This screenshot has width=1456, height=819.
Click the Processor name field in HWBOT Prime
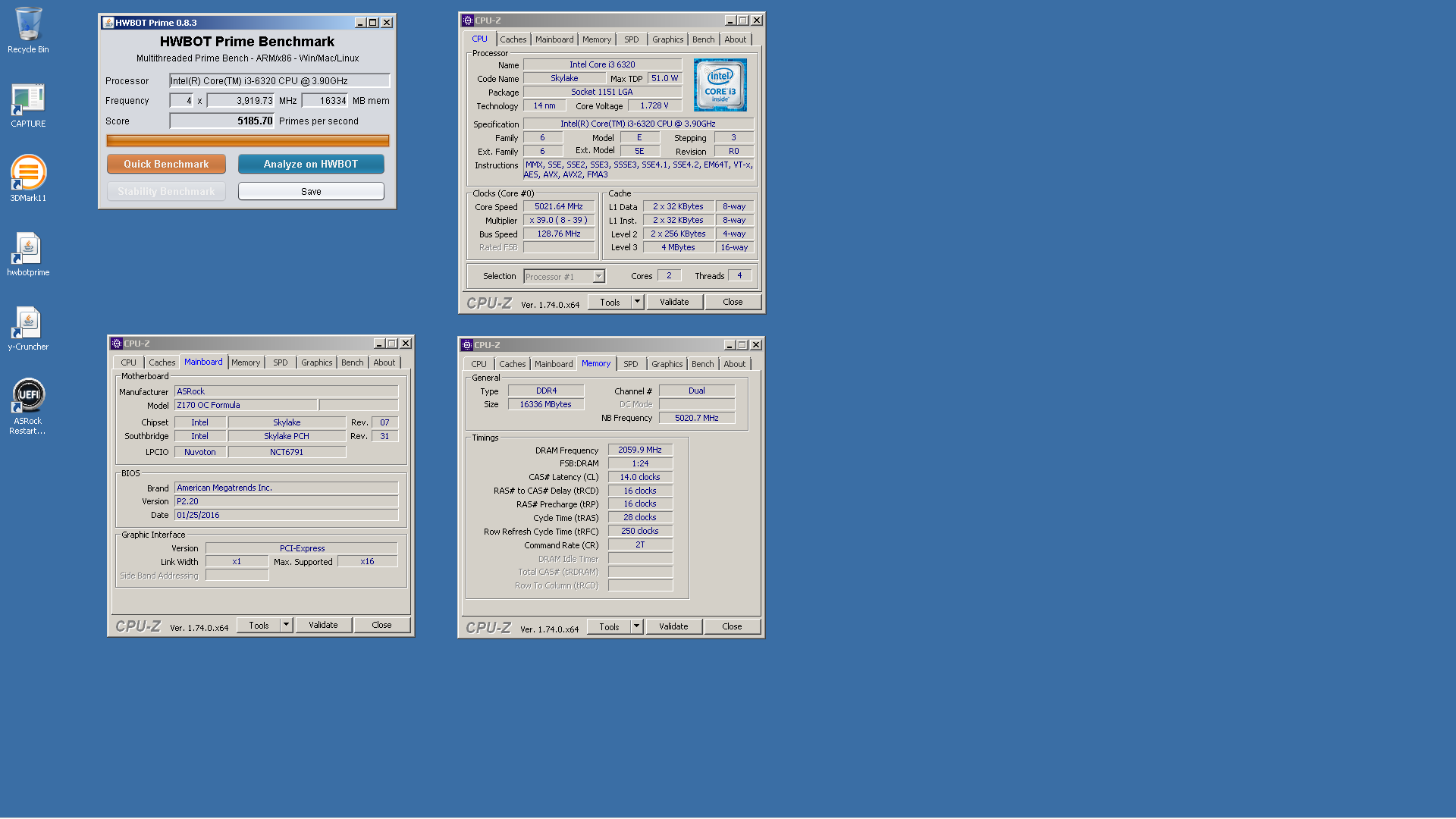[x=279, y=80]
